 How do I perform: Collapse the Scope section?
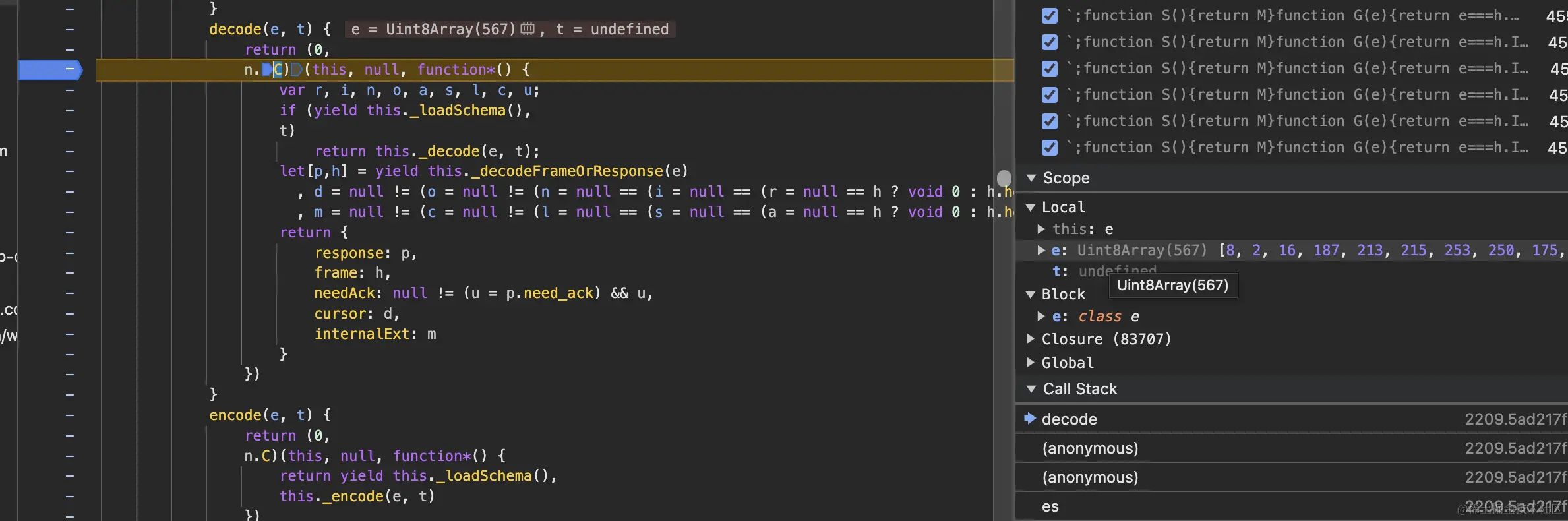click(1031, 178)
